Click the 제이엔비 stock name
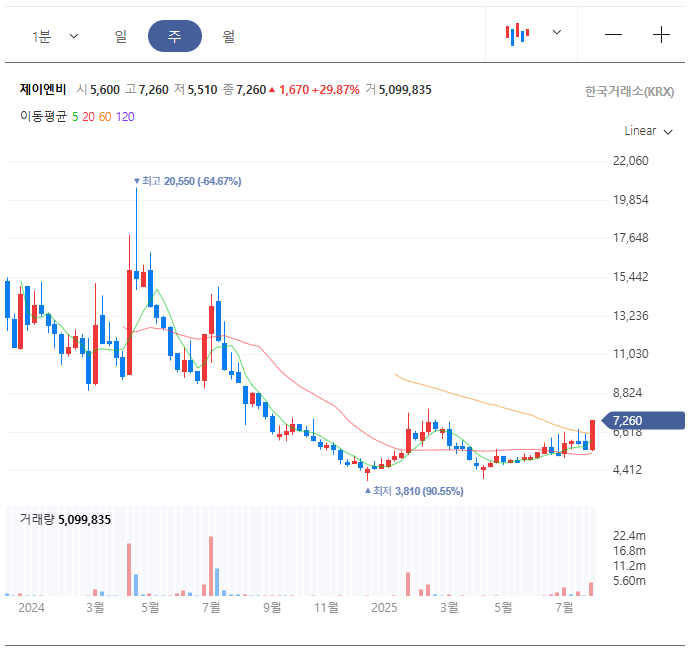Viewport: 694px width, 648px height. [43, 89]
